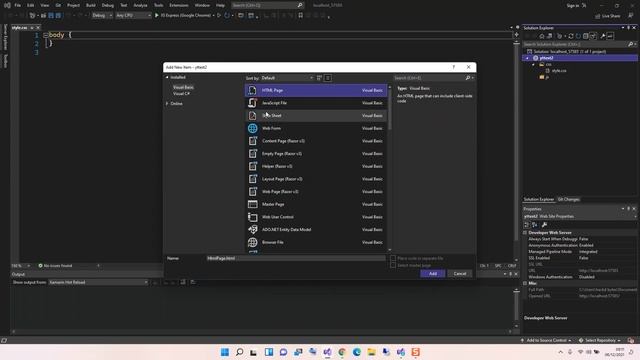Click the Save All toolbar icon
Viewport: 640px width, 360px height.
[x=58, y=15]
